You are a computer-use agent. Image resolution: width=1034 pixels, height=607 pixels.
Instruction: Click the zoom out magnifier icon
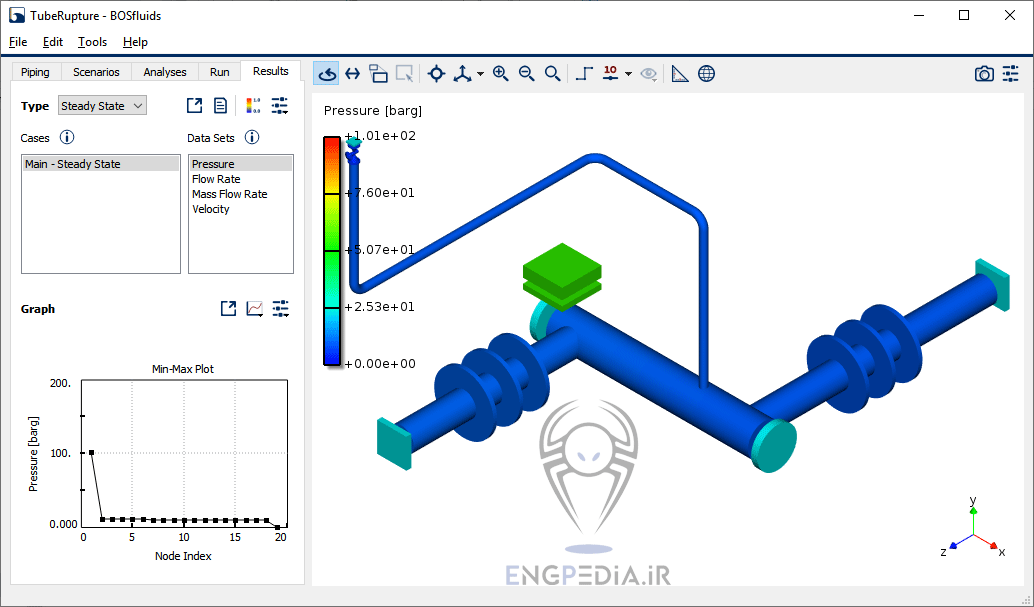(526, 73)
